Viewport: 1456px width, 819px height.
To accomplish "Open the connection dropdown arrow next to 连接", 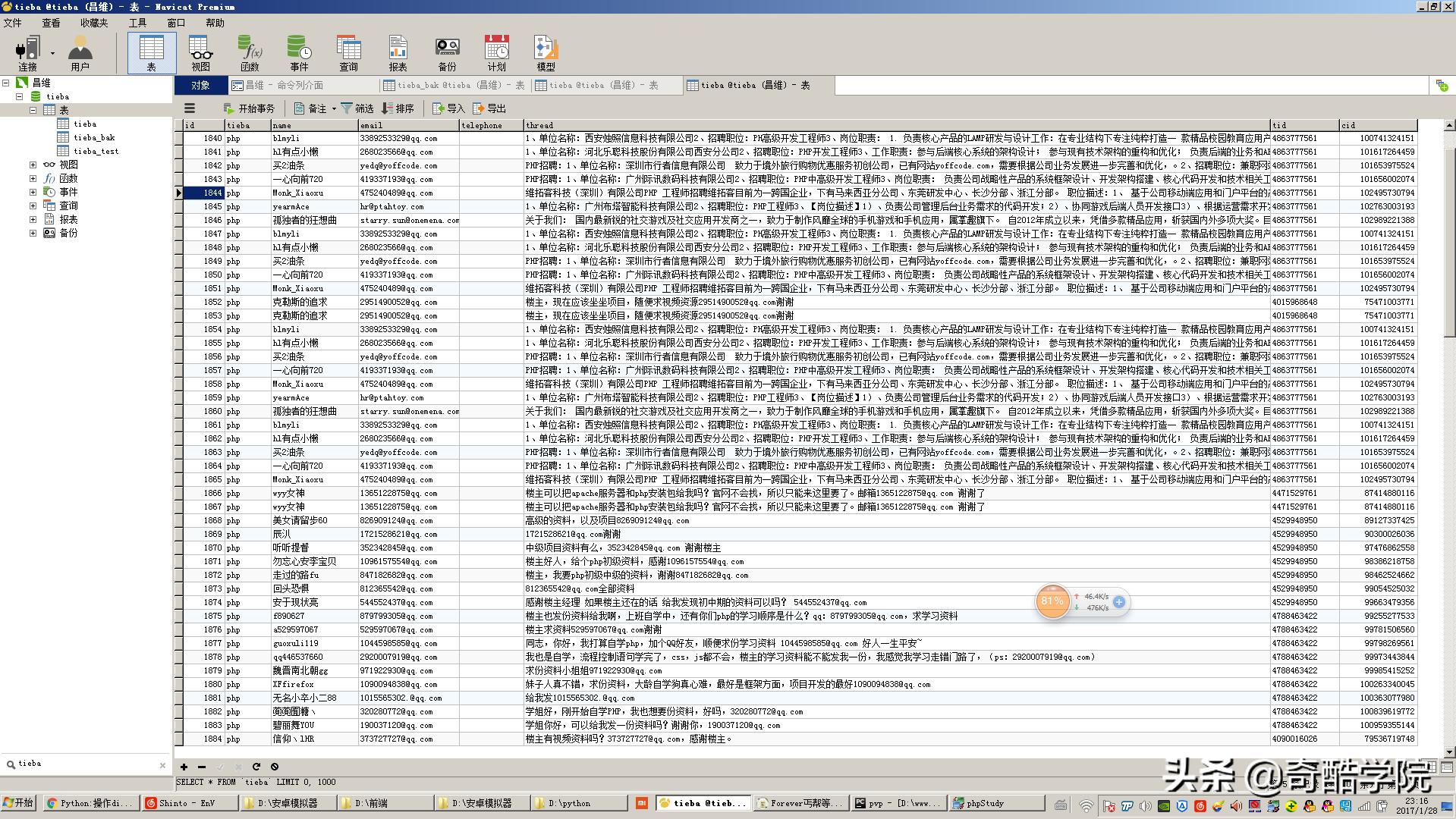I will [52, 53].
